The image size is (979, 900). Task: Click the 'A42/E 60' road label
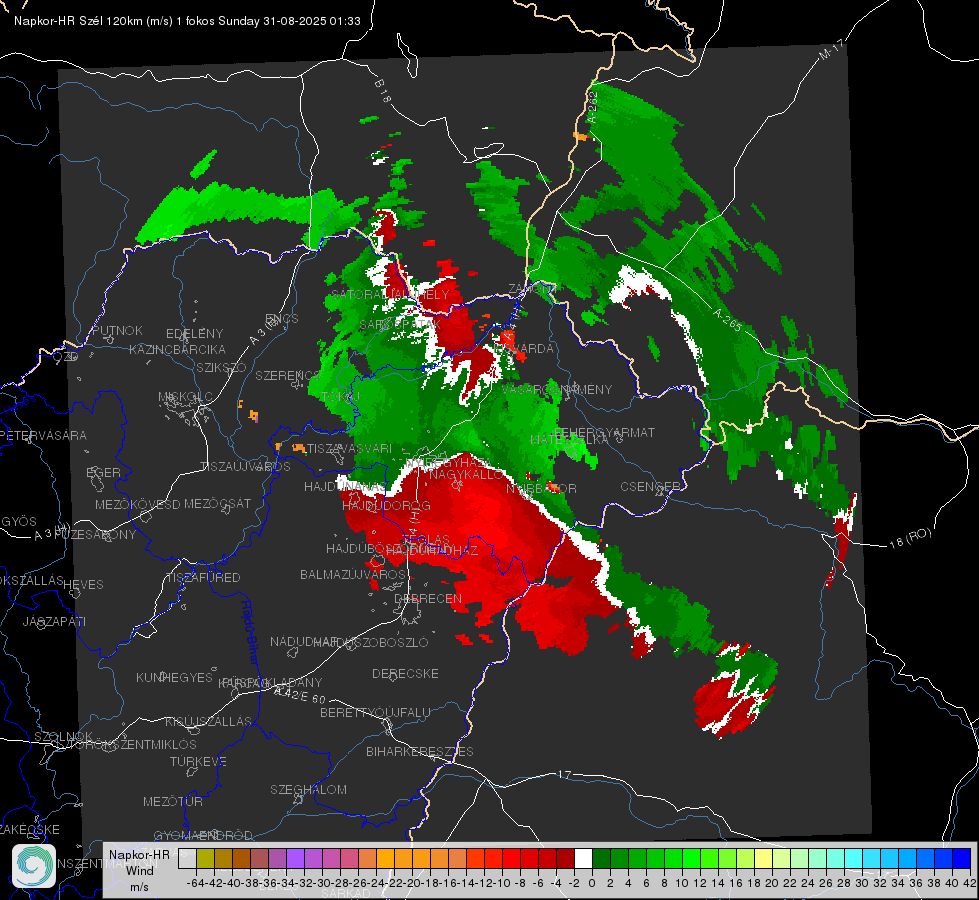click(x=300, y=695)
